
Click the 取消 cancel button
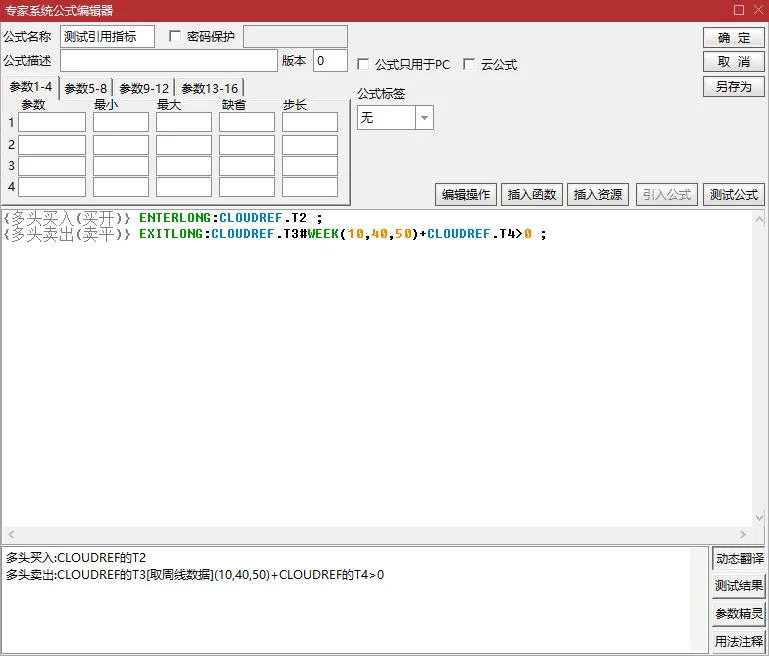pyautogui.click(x=734, y=62)
